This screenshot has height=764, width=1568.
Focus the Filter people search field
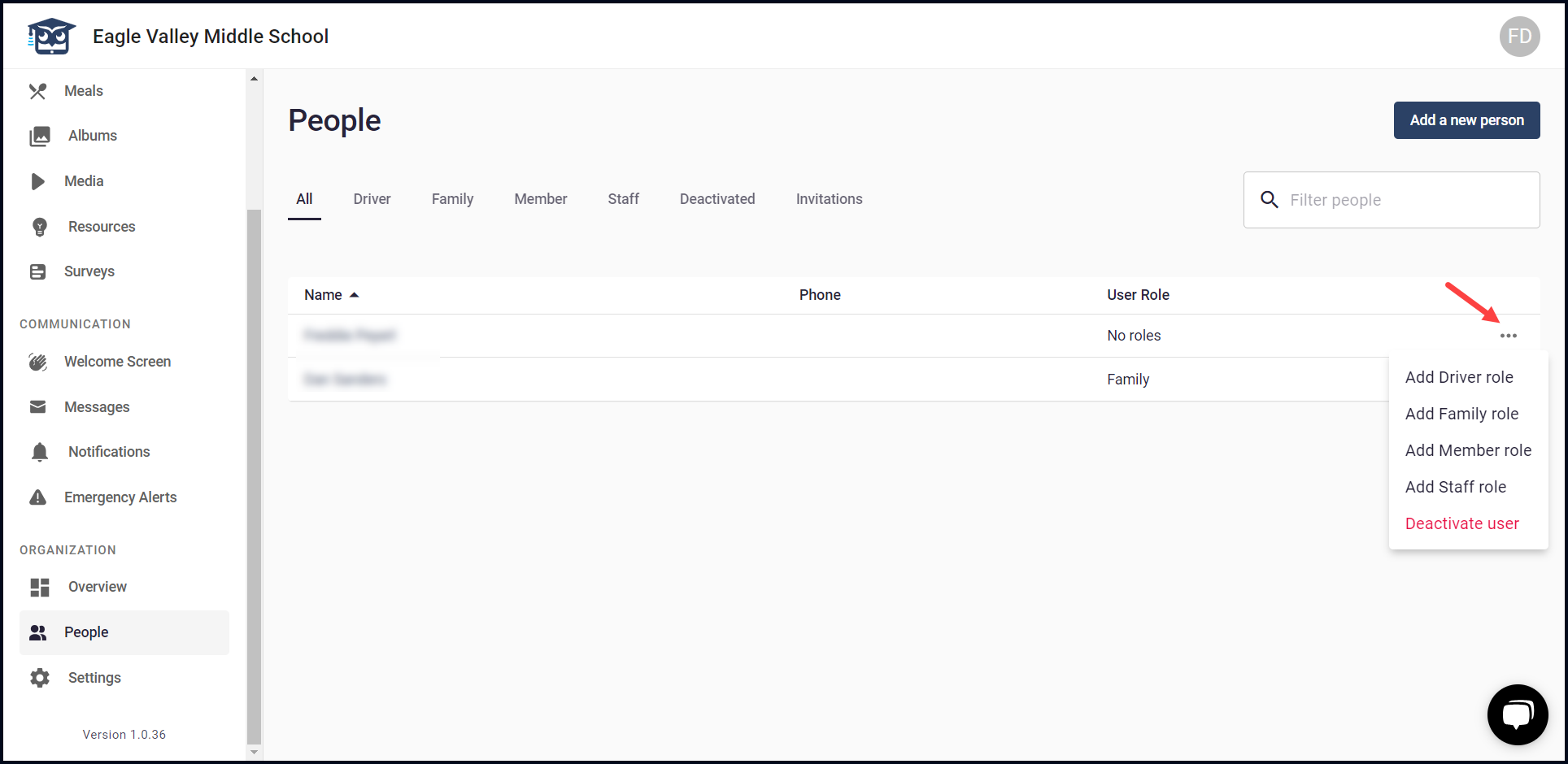tap(1391, 200)
